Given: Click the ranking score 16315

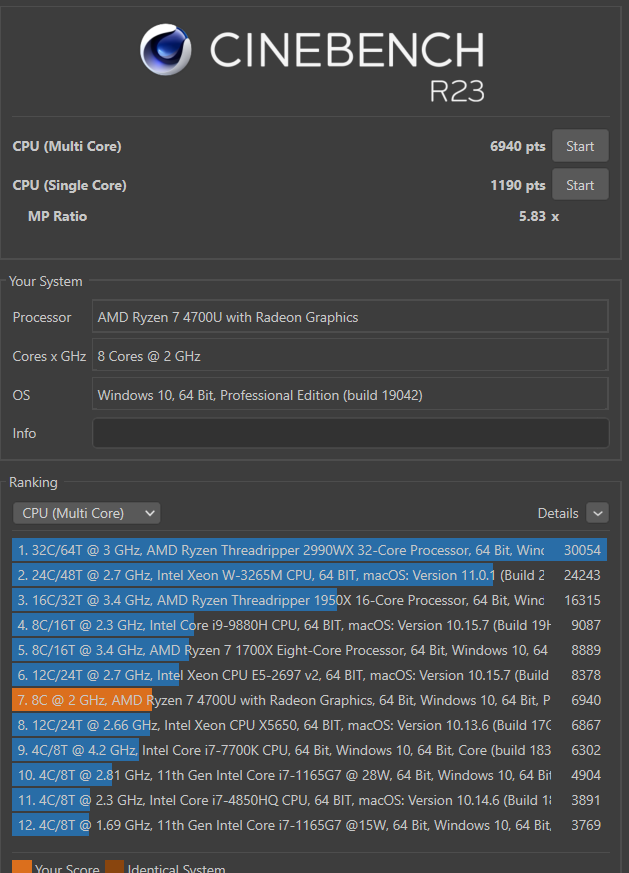Looking at the screenshot, I should click(582, 600).
